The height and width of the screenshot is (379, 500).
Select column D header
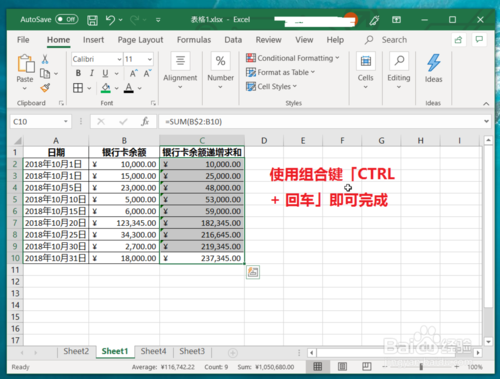pyautogui.click(x=264, y=141)
